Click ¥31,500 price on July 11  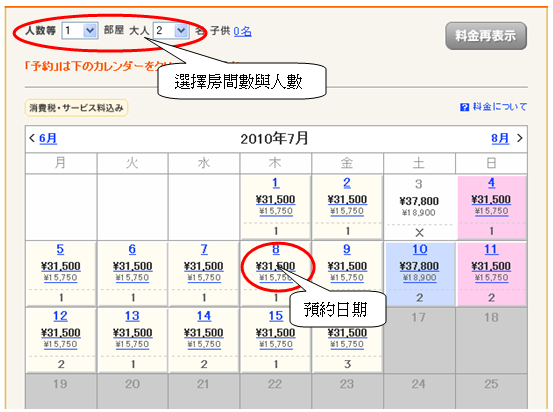tap(491, 266)
